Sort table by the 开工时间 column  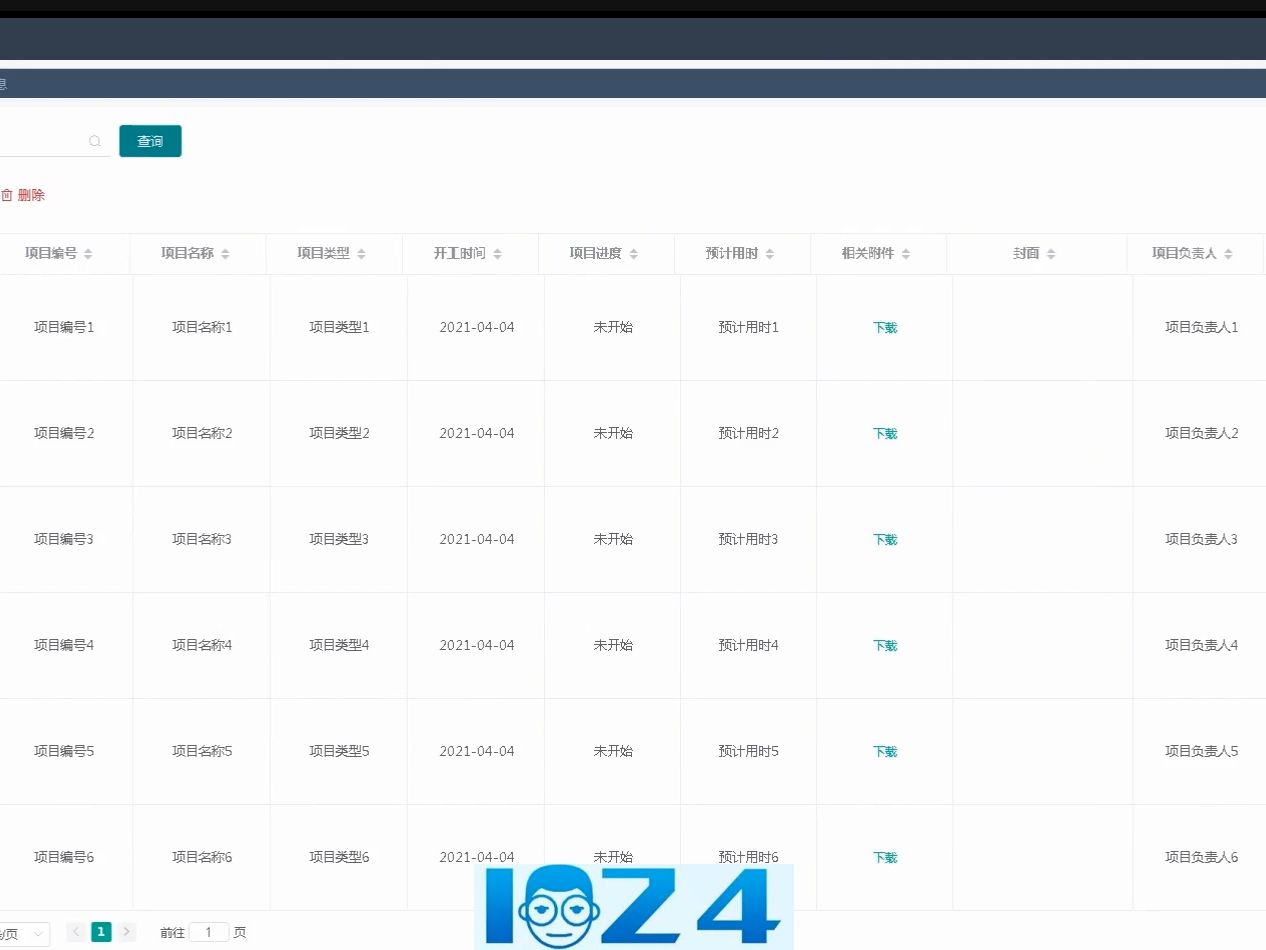(498, 253)
